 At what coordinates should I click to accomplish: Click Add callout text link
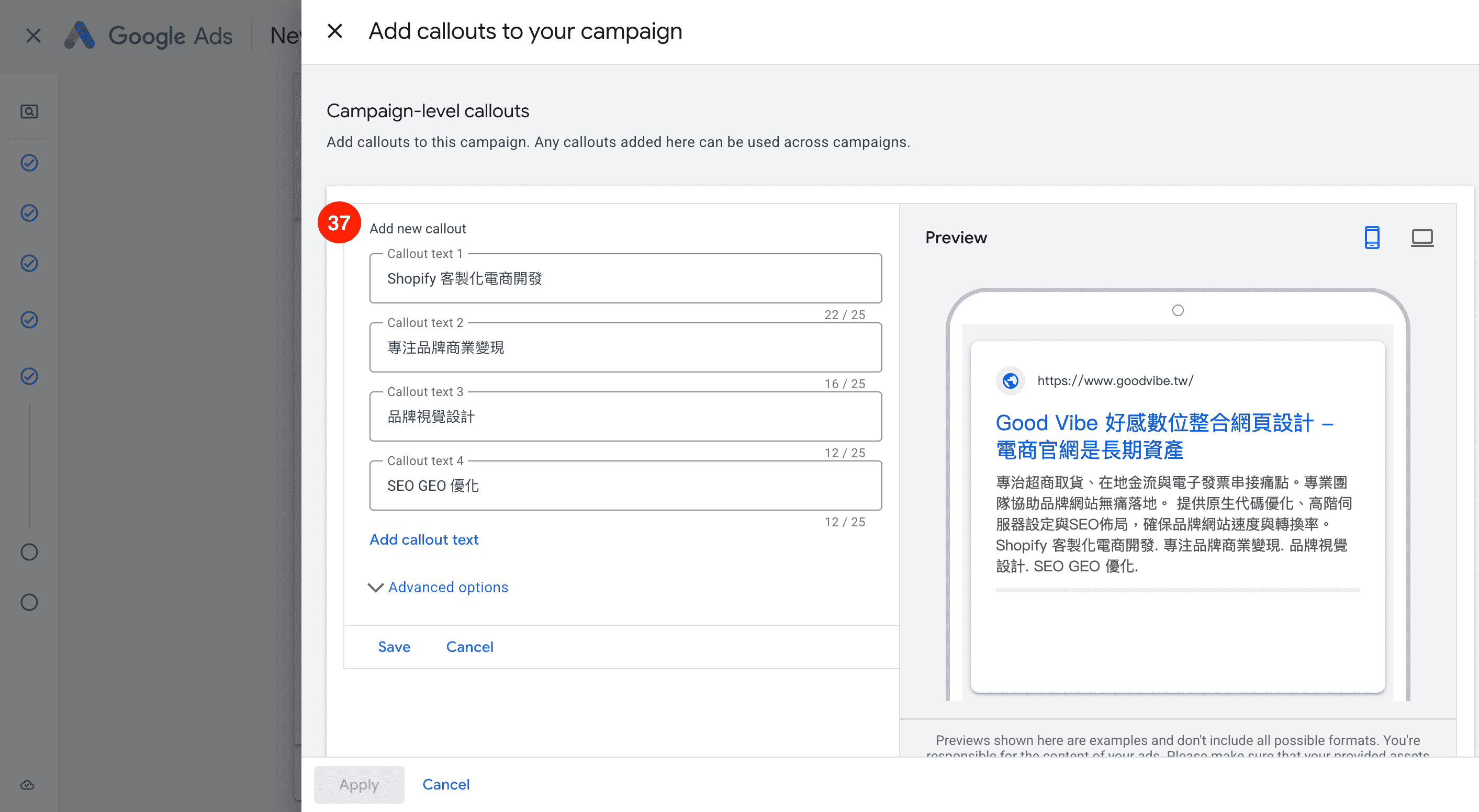click(x=424, y=540)
